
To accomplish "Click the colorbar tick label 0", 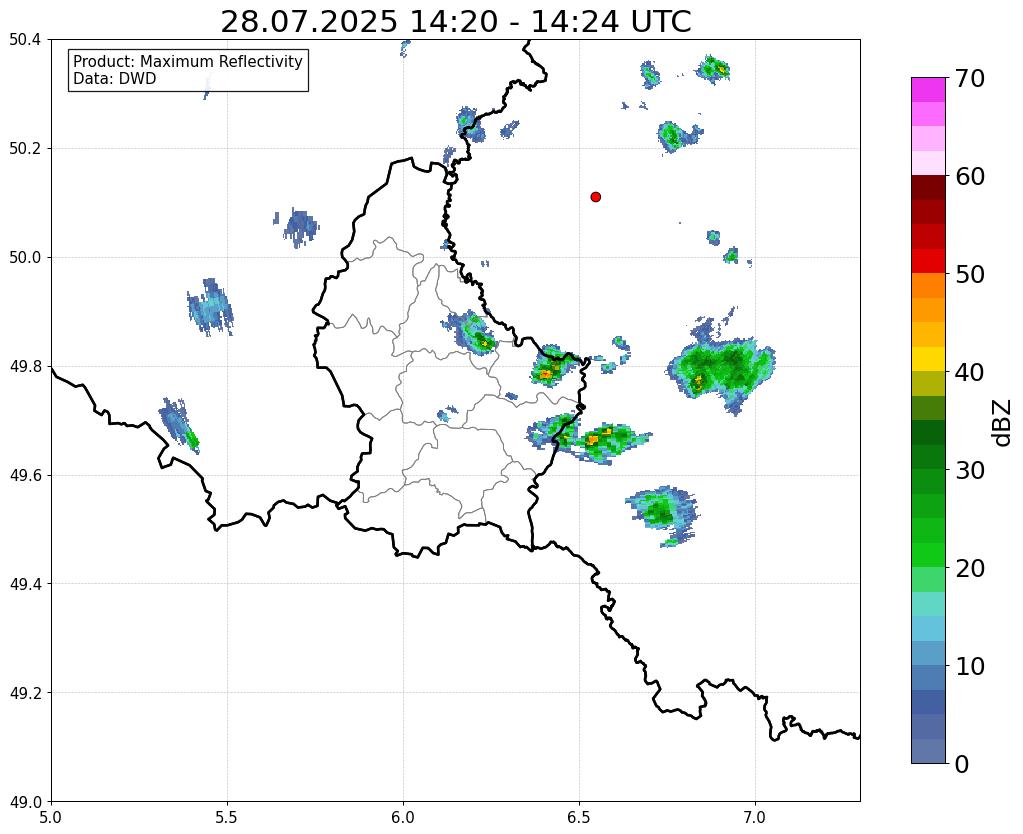I will coord(962,764).
